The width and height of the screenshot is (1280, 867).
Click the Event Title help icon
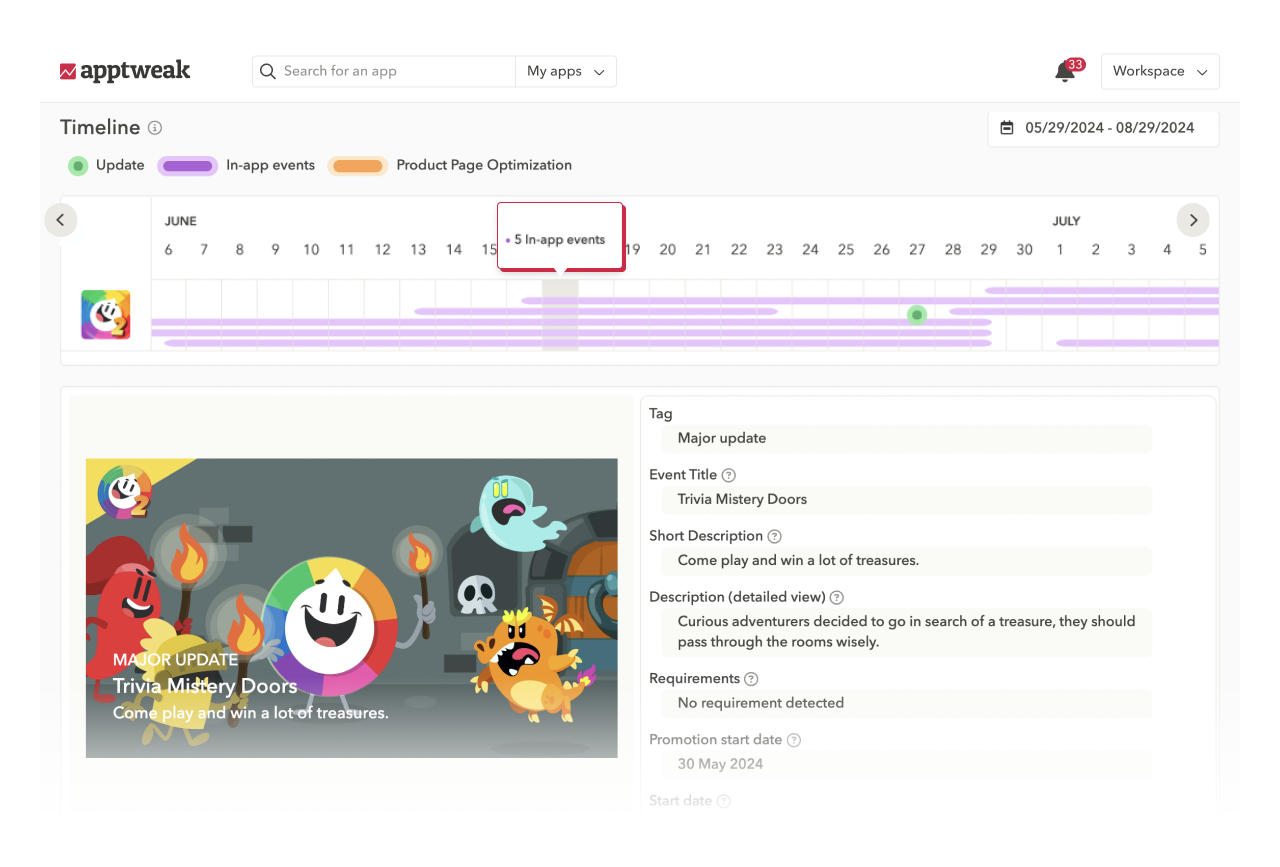coord(729,475)
